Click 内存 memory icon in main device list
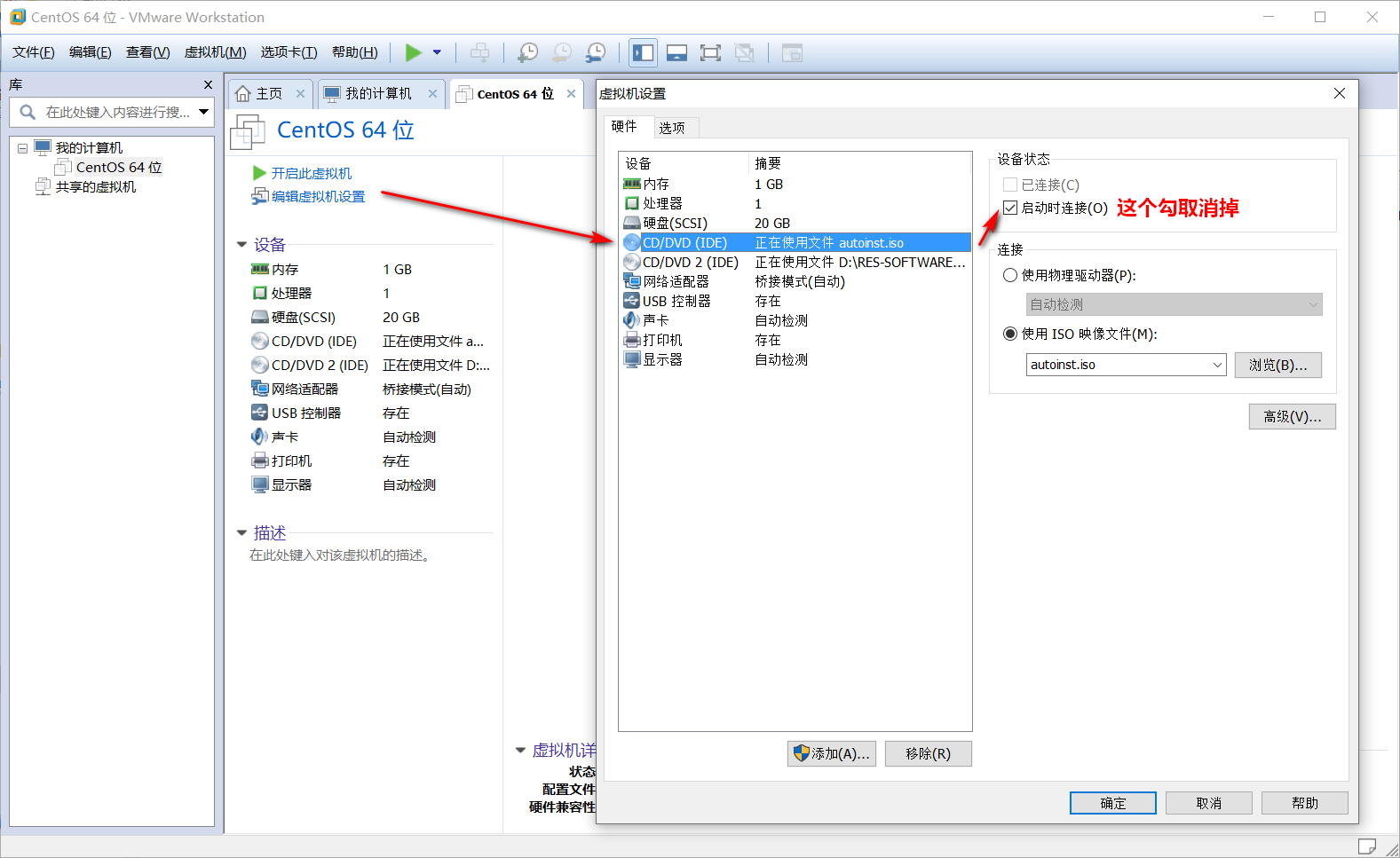The width and height of the screenshot is (1400, 858). (x=259, y=269)
